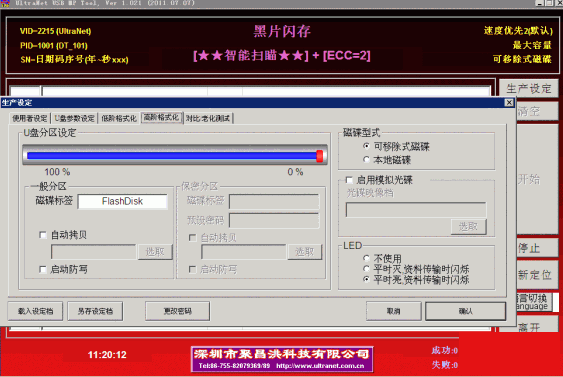Click the 保密分区 磁碟标签 field
The height and width of the screenshot is (377, 563).
click(x=274, y=201)
